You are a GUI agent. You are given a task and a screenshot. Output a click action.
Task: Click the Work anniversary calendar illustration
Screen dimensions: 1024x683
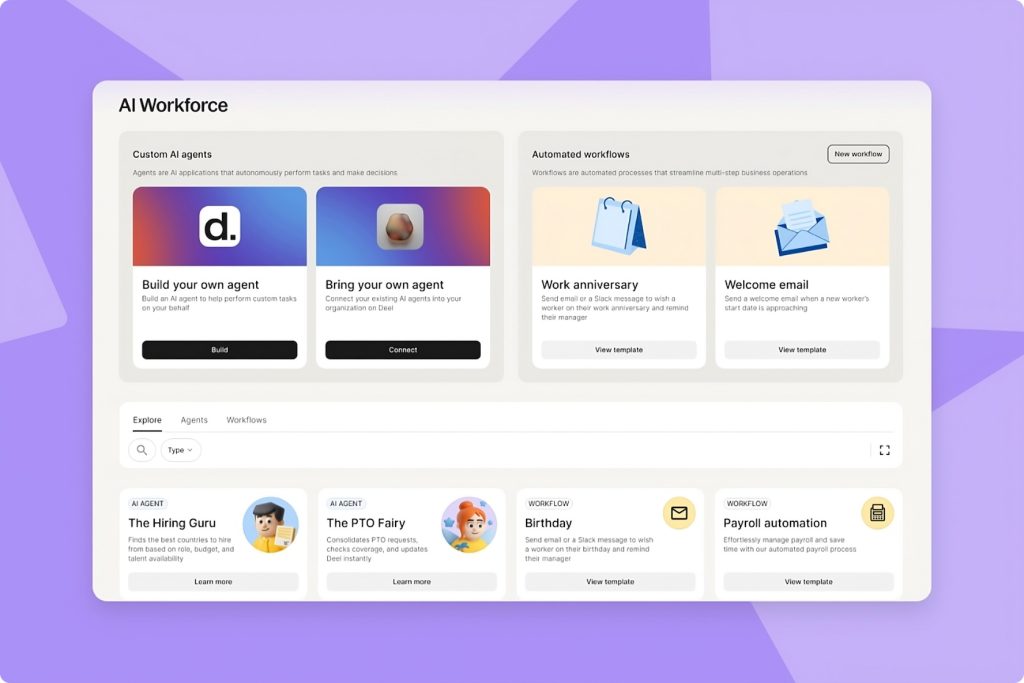click(618, 225)
